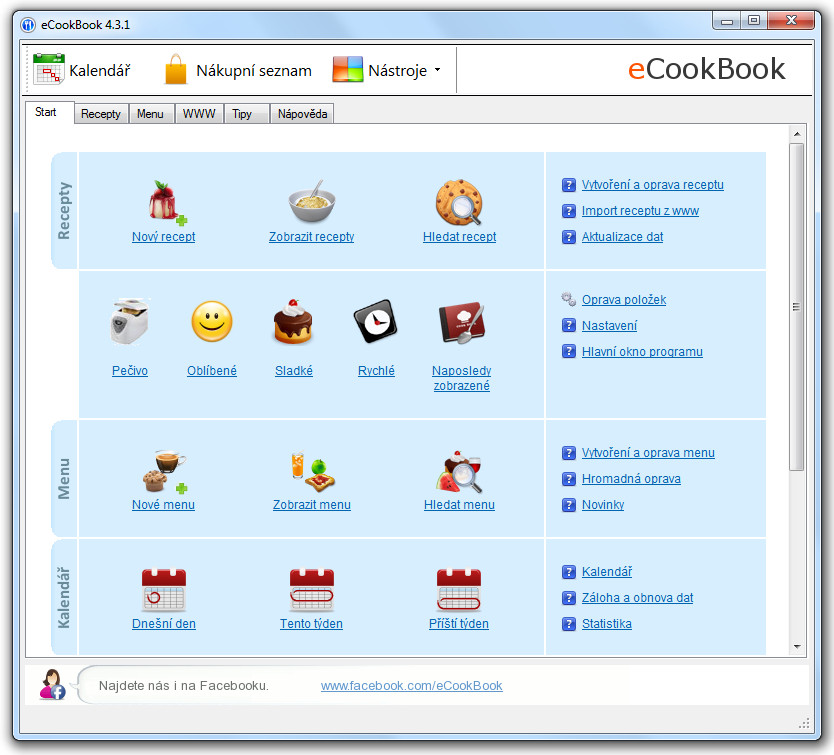Click the Zobrazit menu juice and toast icon

[313, 471]
